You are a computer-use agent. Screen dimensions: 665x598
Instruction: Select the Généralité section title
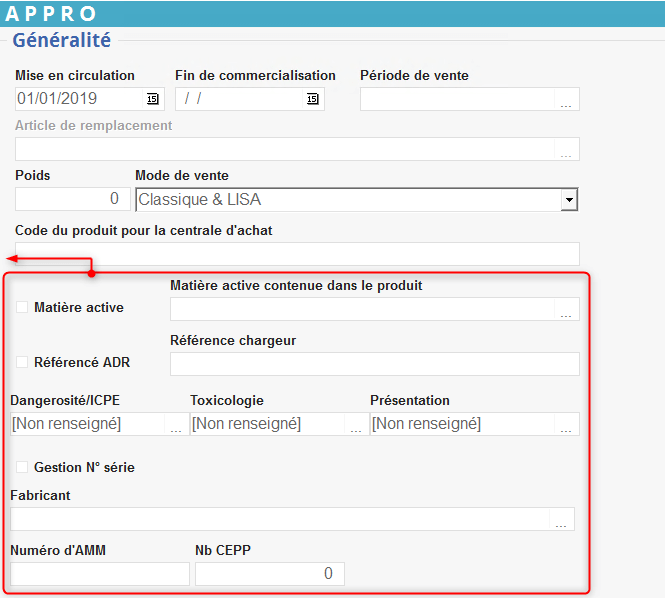[62, 41]
